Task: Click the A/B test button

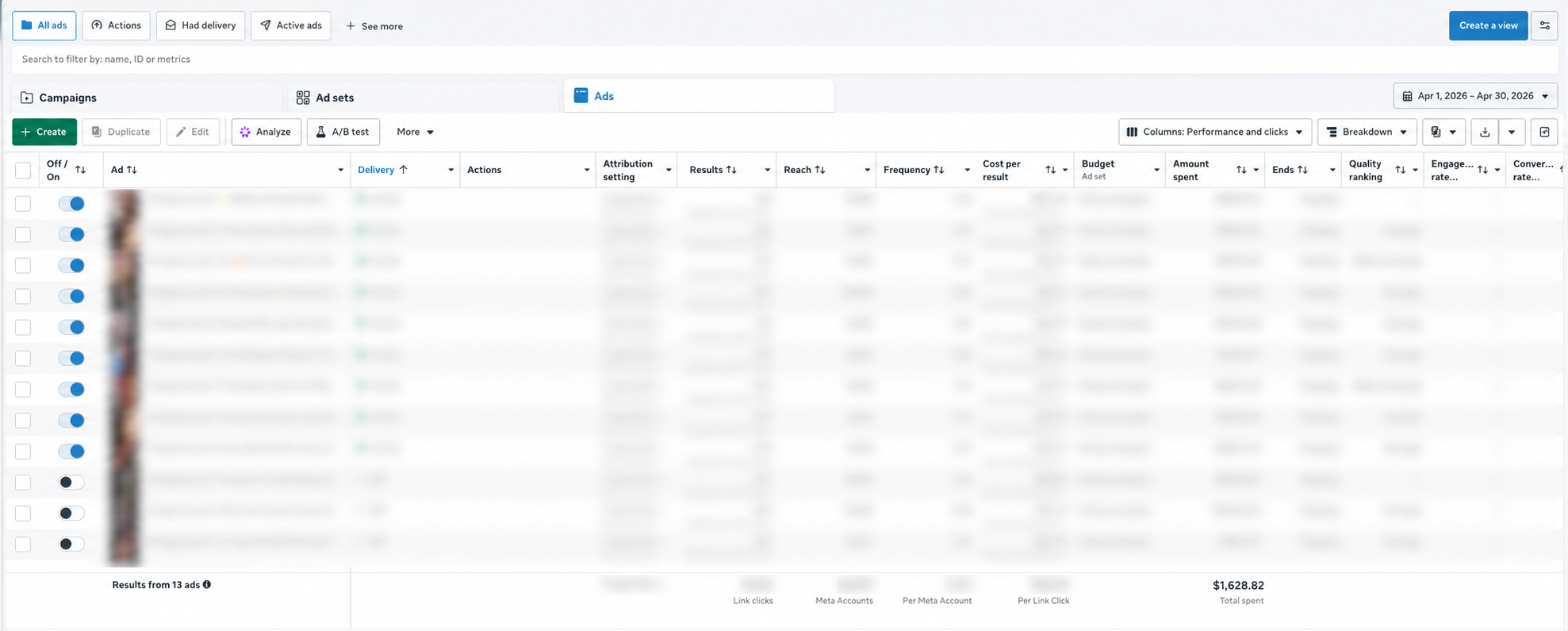Action: (343, 132)
